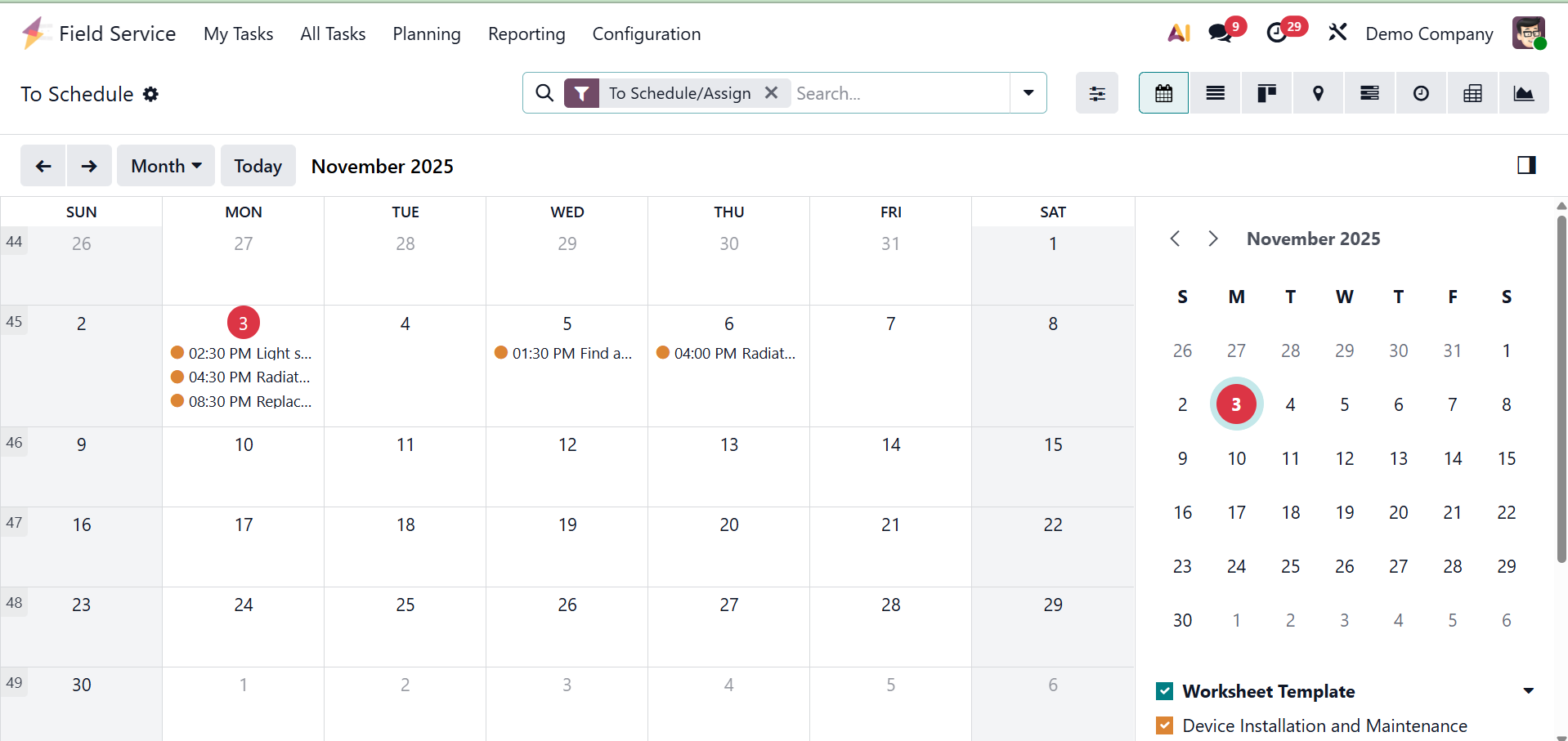Open the graph view
The height and width of the screenshot is (741, 1568).
click(1524, 93)
